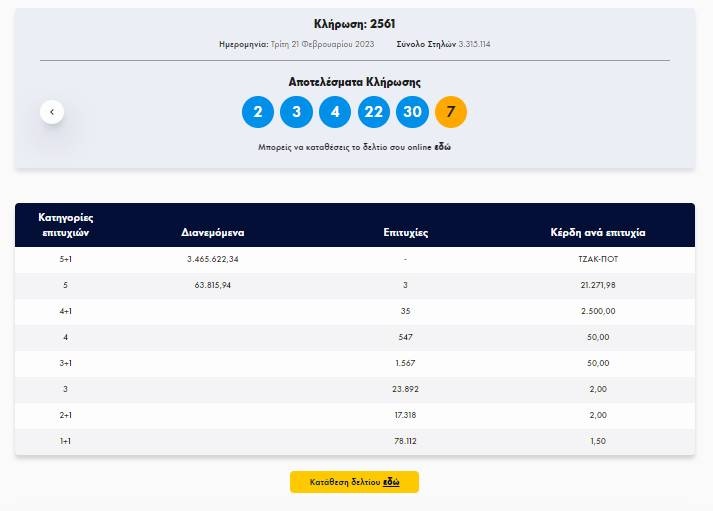
Task: Click the 21.271,98 winnings value
Action: click(598, 285)
